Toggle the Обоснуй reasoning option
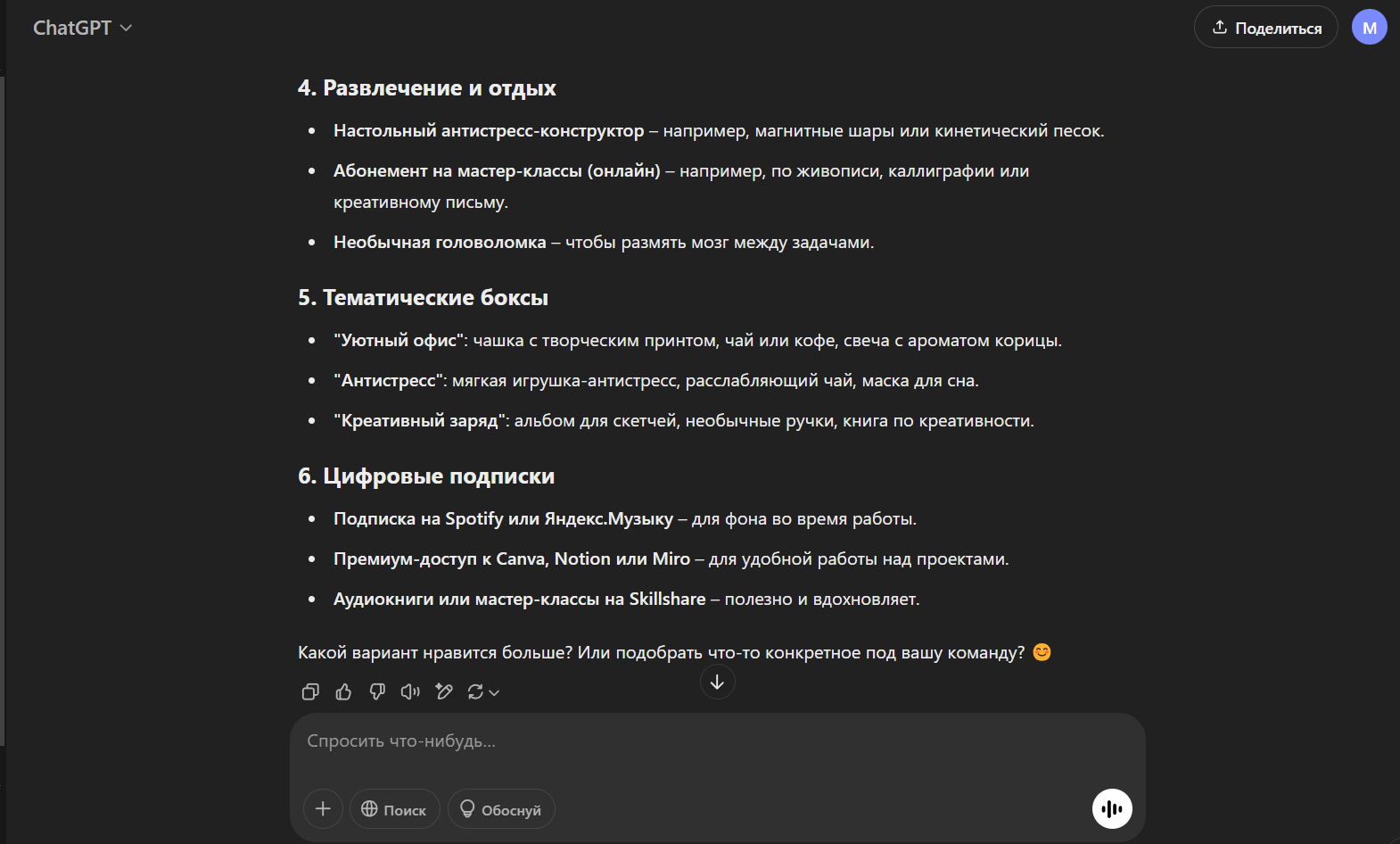Screen dimensions: 1400x844 [x=501, y=809]
